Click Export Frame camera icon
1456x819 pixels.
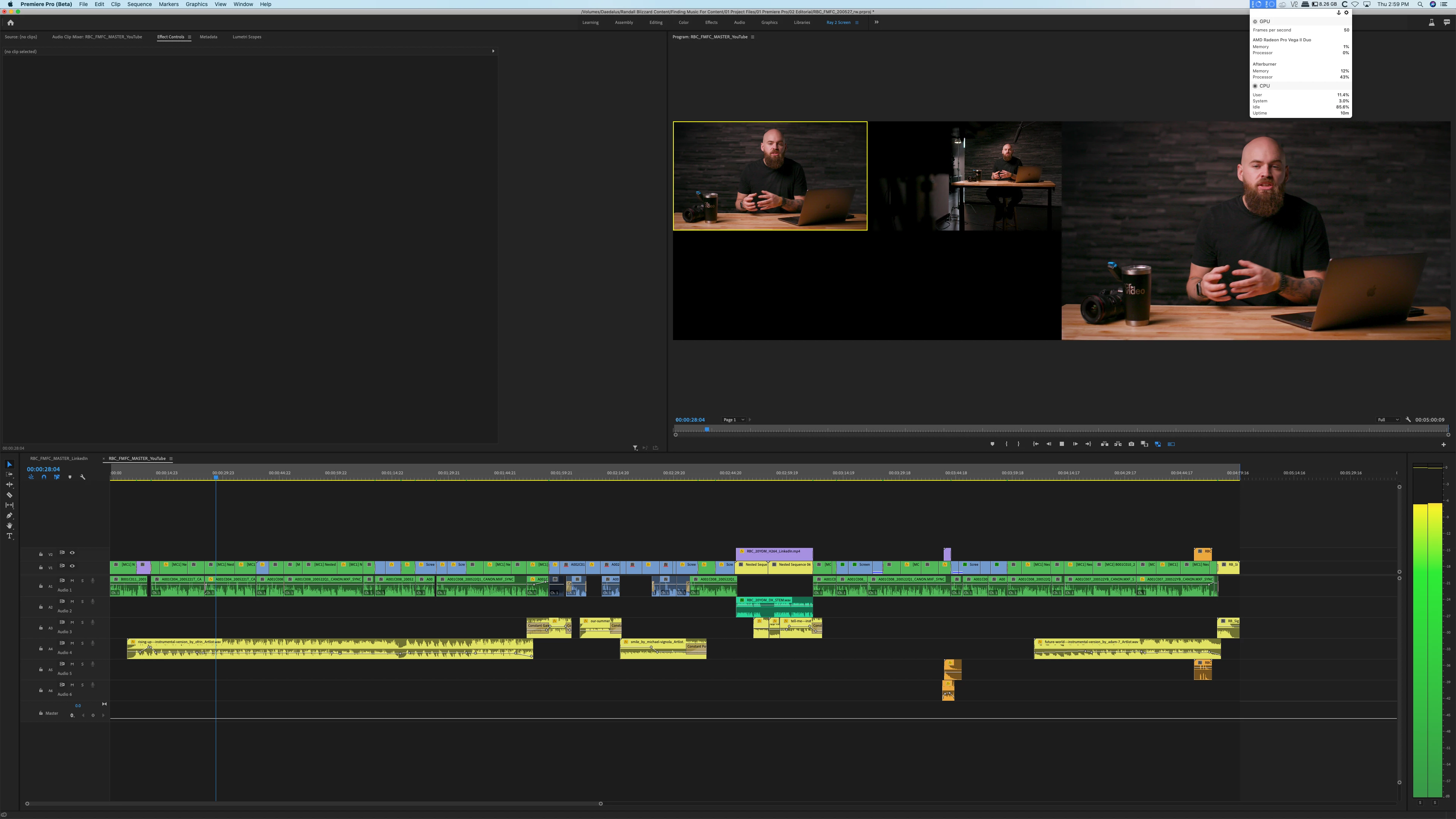[x=1131, y=444]
